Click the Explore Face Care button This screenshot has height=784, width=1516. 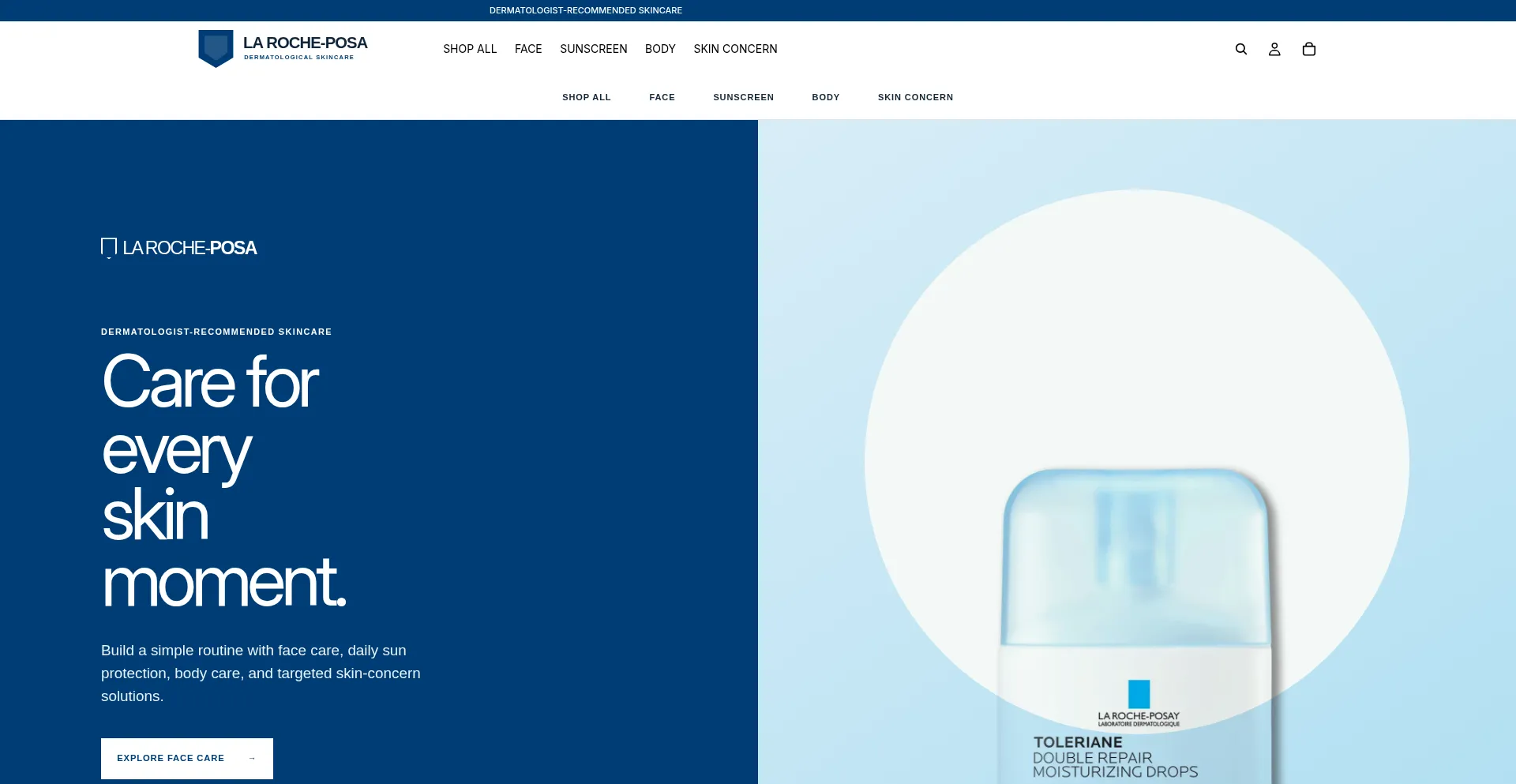pos(187,759)
